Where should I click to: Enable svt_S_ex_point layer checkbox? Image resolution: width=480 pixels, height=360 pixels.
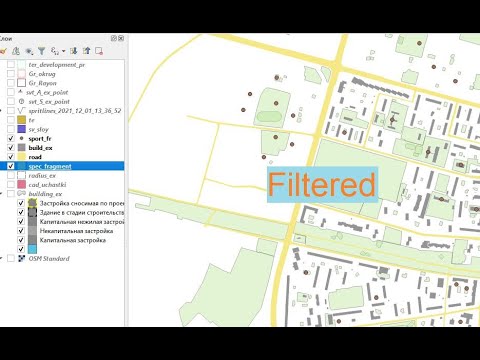(x=11, y=101)
